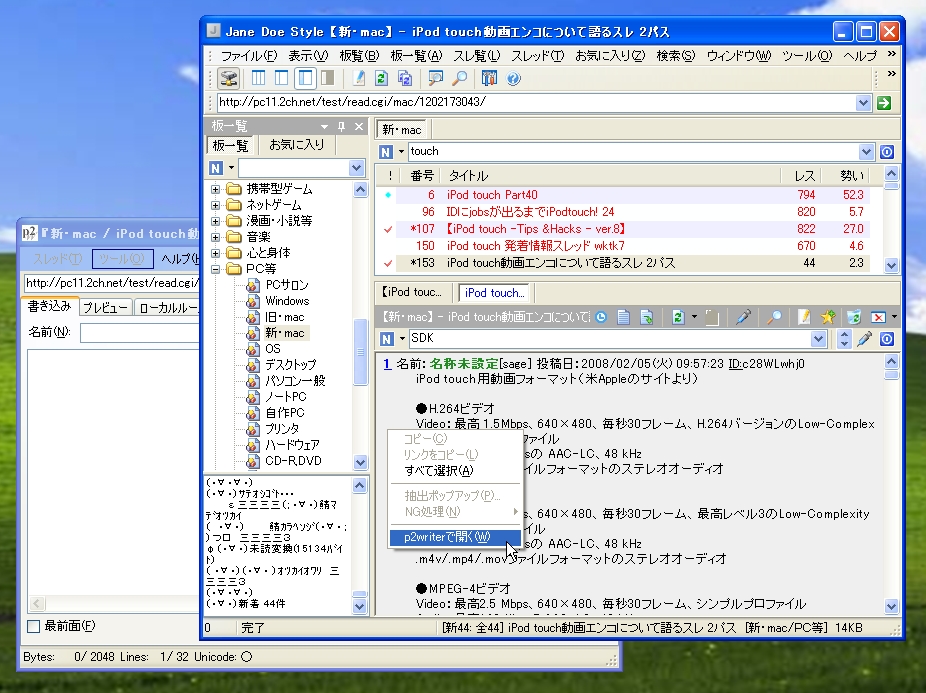Expand the 携帯型ゲーム folder
Viewport: 926px width, 693px height.
(216, 189)
